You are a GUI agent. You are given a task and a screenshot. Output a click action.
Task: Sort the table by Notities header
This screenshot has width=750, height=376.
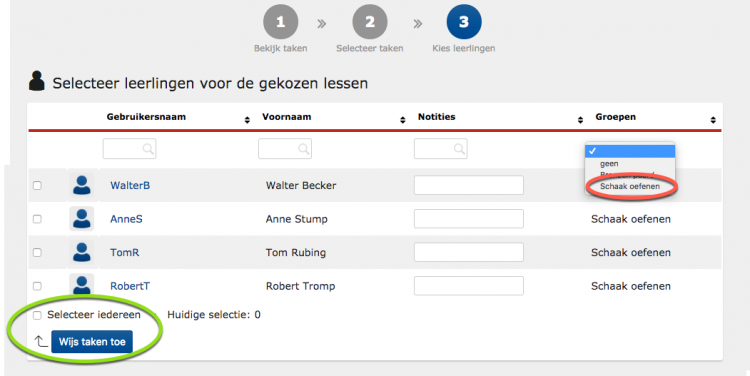[x=436, y=117]
